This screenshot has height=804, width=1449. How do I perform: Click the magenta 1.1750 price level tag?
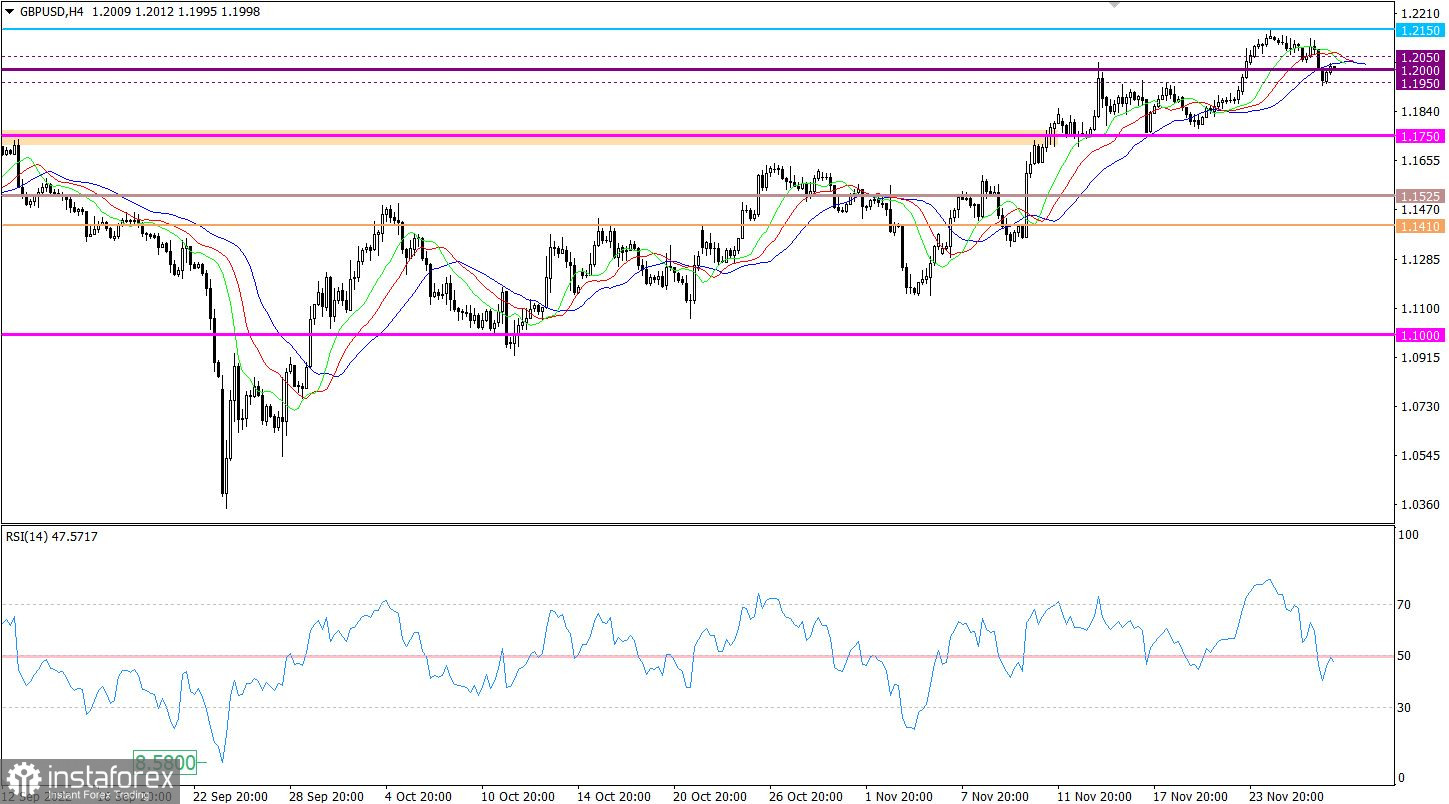[1421, 136]
